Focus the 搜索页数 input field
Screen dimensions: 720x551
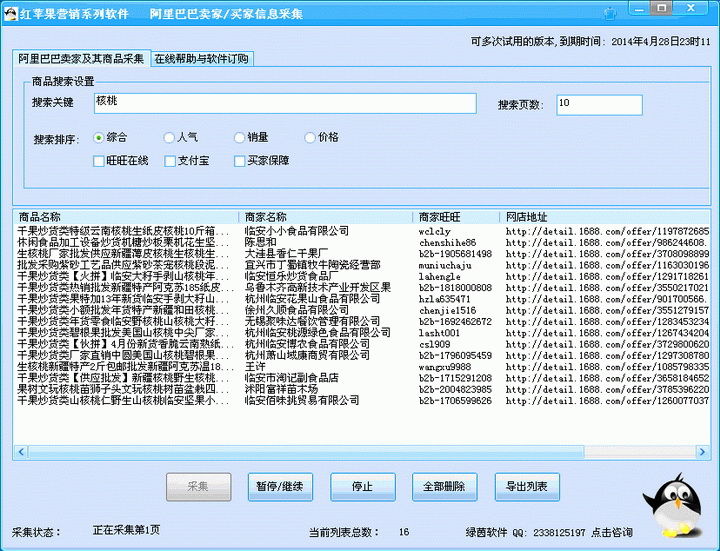tap(599, 105)
